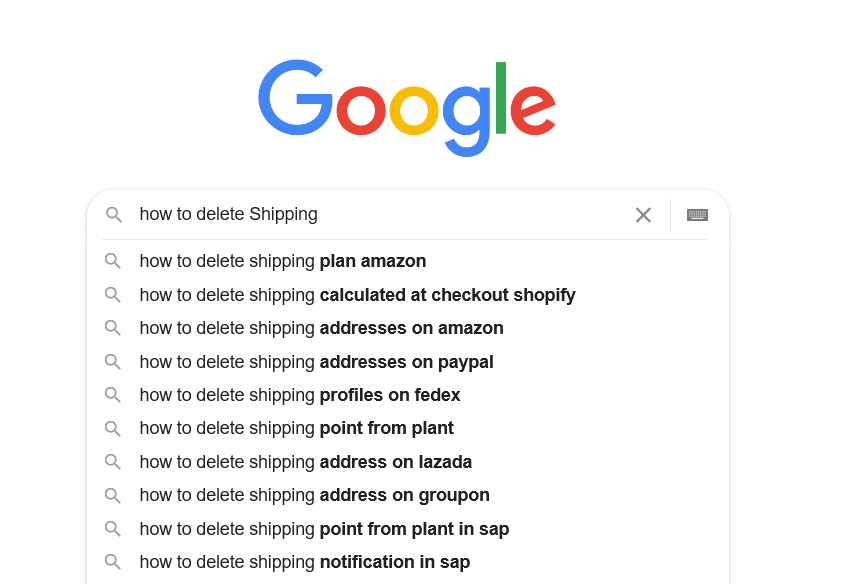Pick 'shipping notification in sap' suggestion
This screenshot has height=584, width=862.
click(x=304, y=562)
